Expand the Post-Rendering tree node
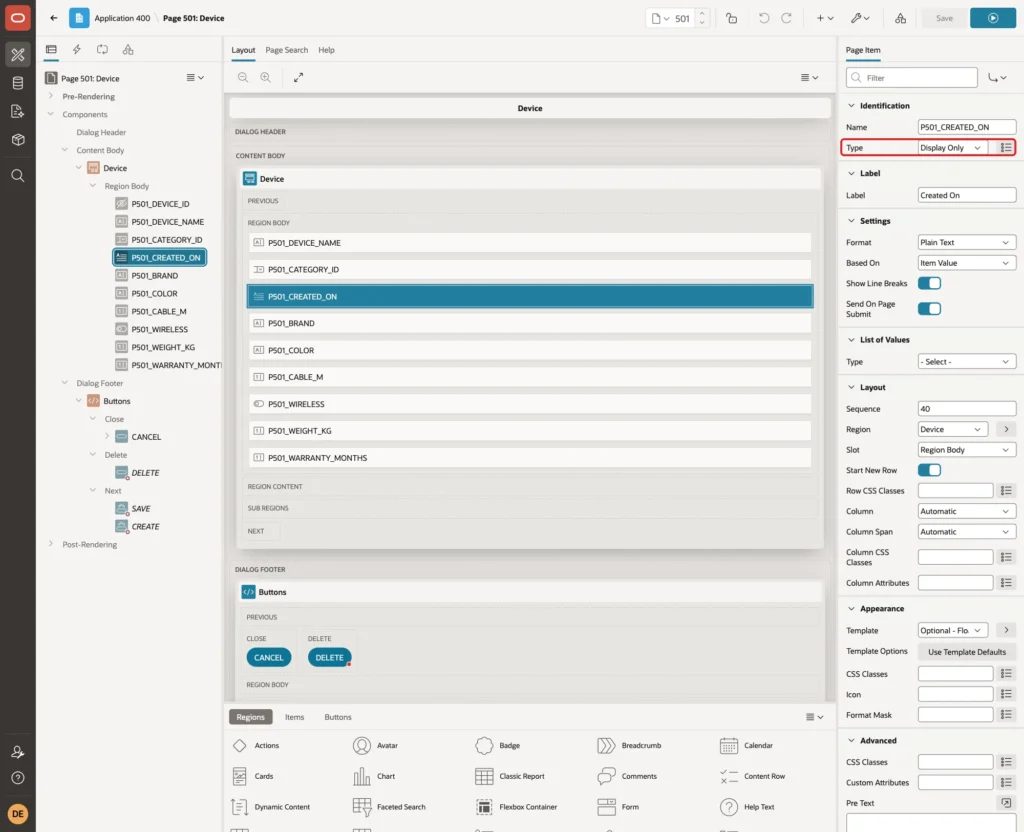Image resolution: width=1024 pixels, height=832 pixels. coord(50,544)
